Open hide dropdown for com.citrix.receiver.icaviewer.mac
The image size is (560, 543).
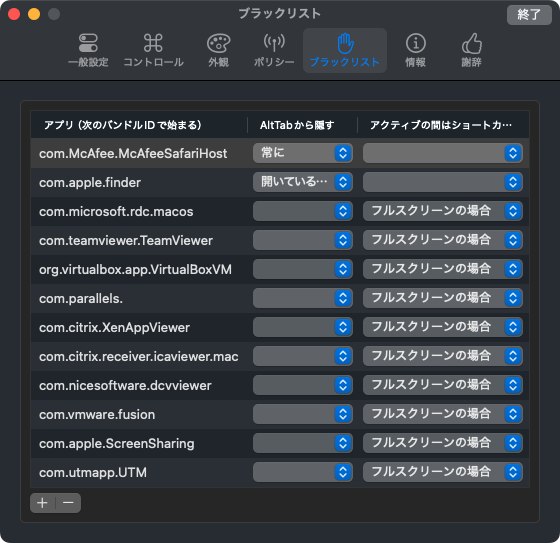[303, 356]
